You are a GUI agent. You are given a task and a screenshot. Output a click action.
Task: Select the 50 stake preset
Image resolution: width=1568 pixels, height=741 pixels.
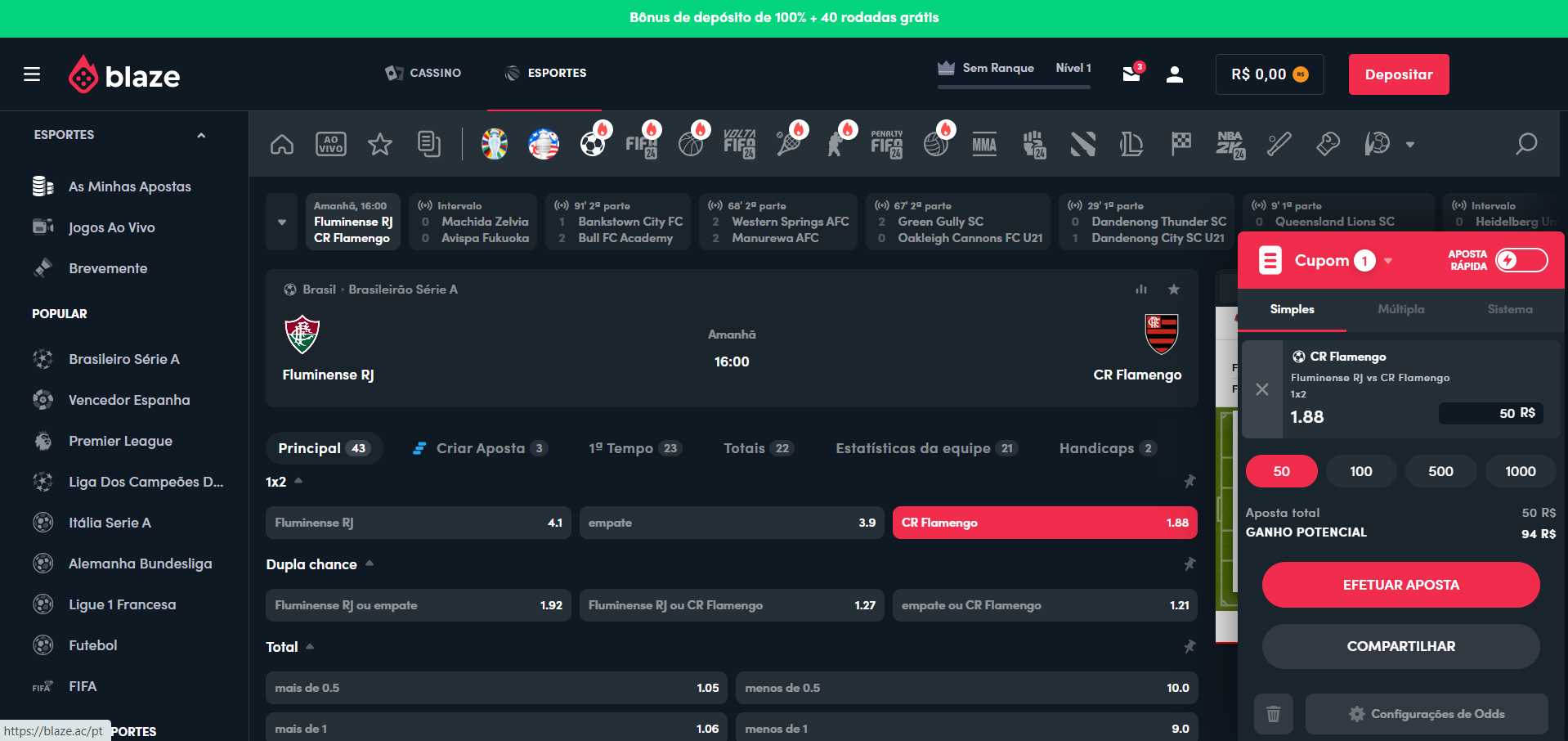tap(1281, 471)
